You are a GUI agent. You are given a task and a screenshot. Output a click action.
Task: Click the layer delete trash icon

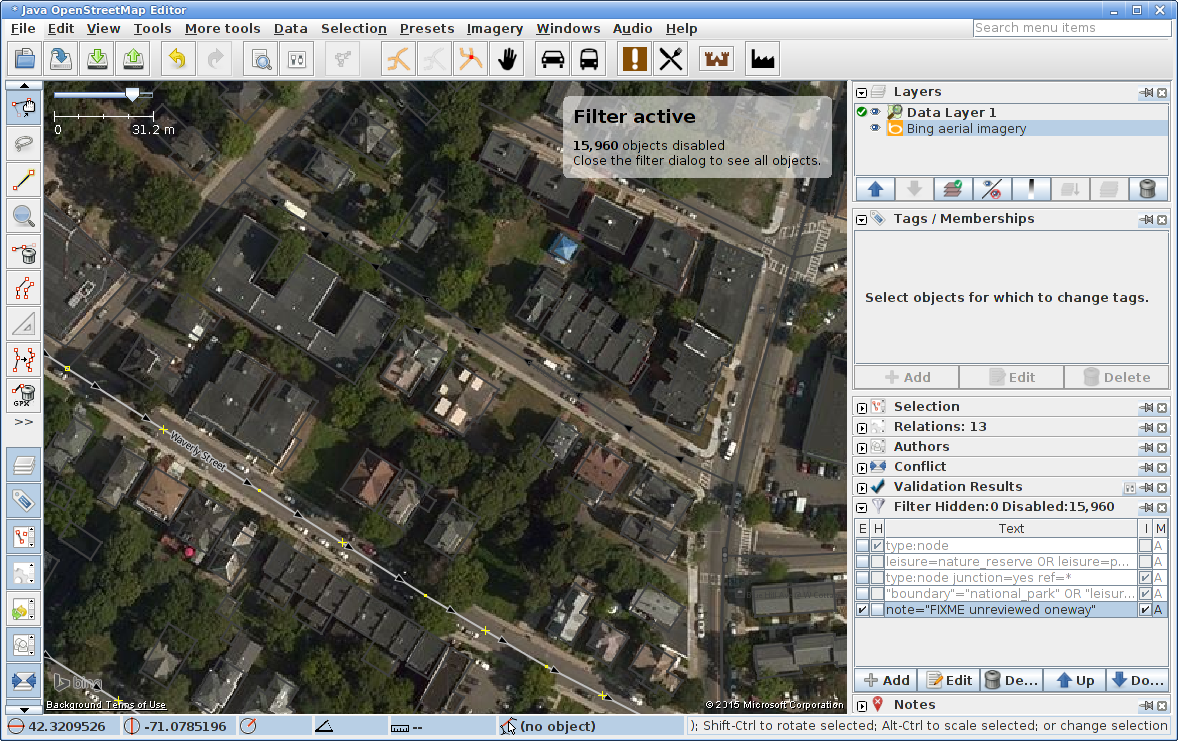(1148, 189)
